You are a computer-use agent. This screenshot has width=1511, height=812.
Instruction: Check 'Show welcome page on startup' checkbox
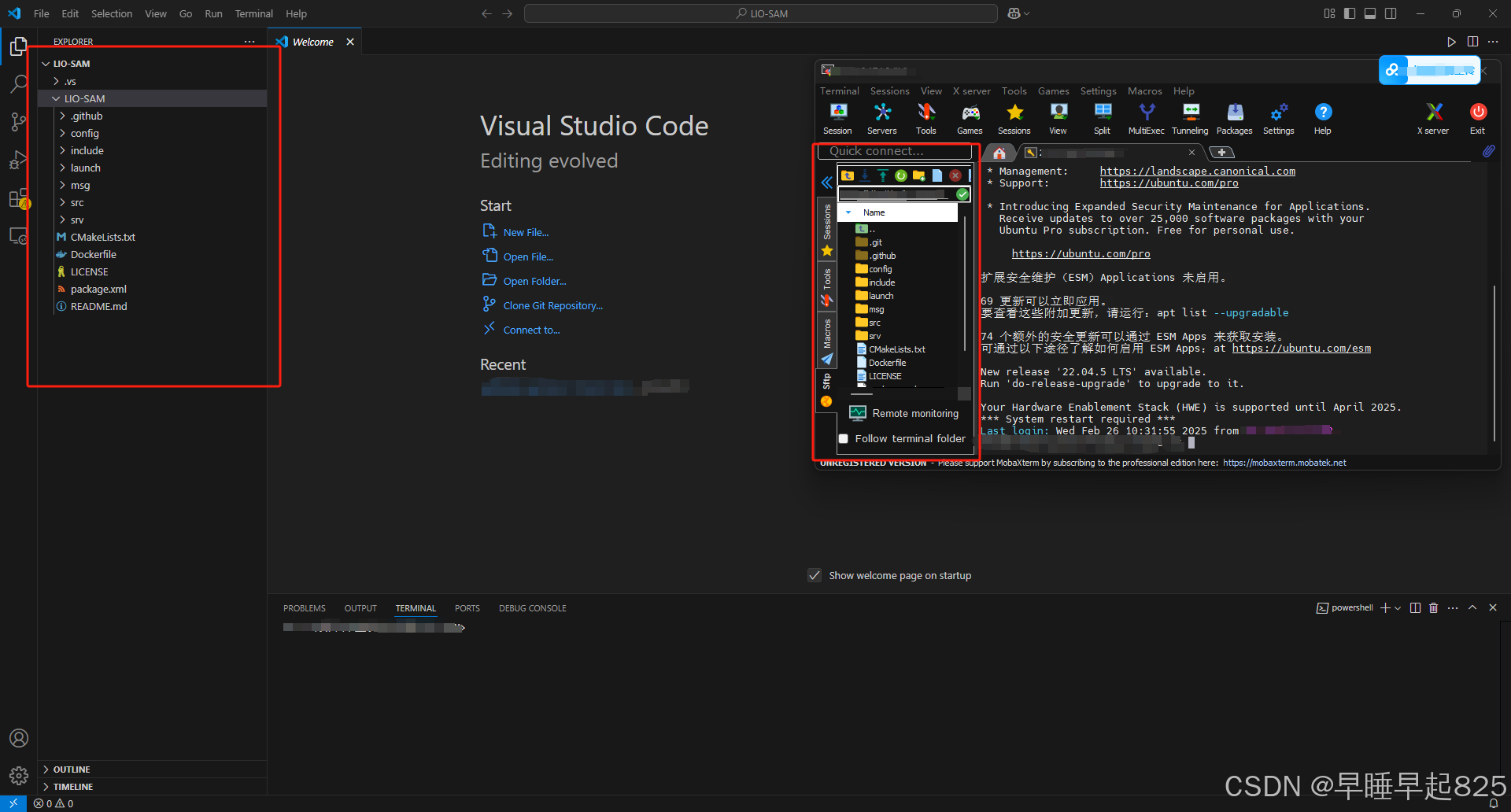[815, 575]
